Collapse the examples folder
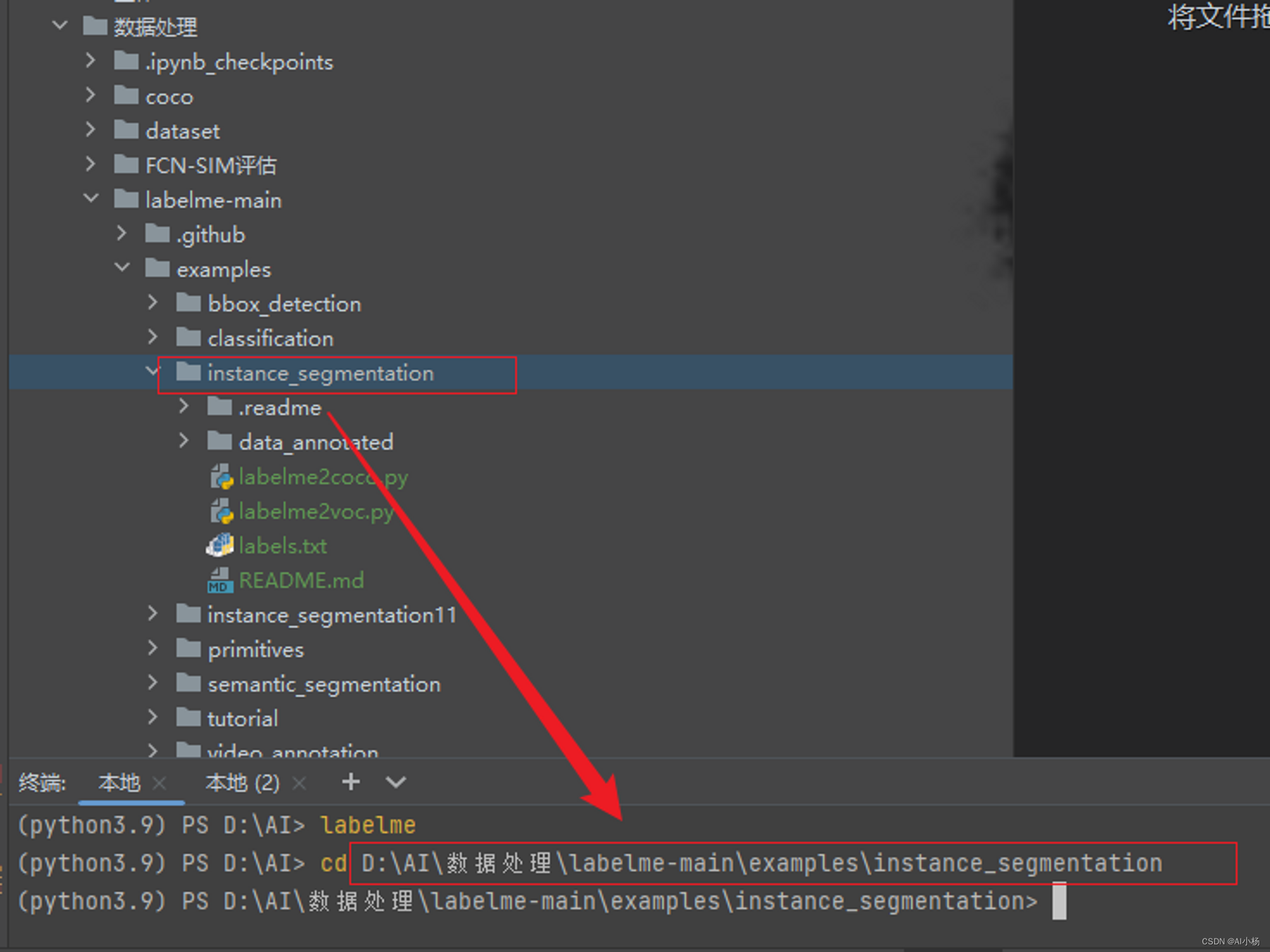This screenshot has height=952, width=1270. coord(122,267)
